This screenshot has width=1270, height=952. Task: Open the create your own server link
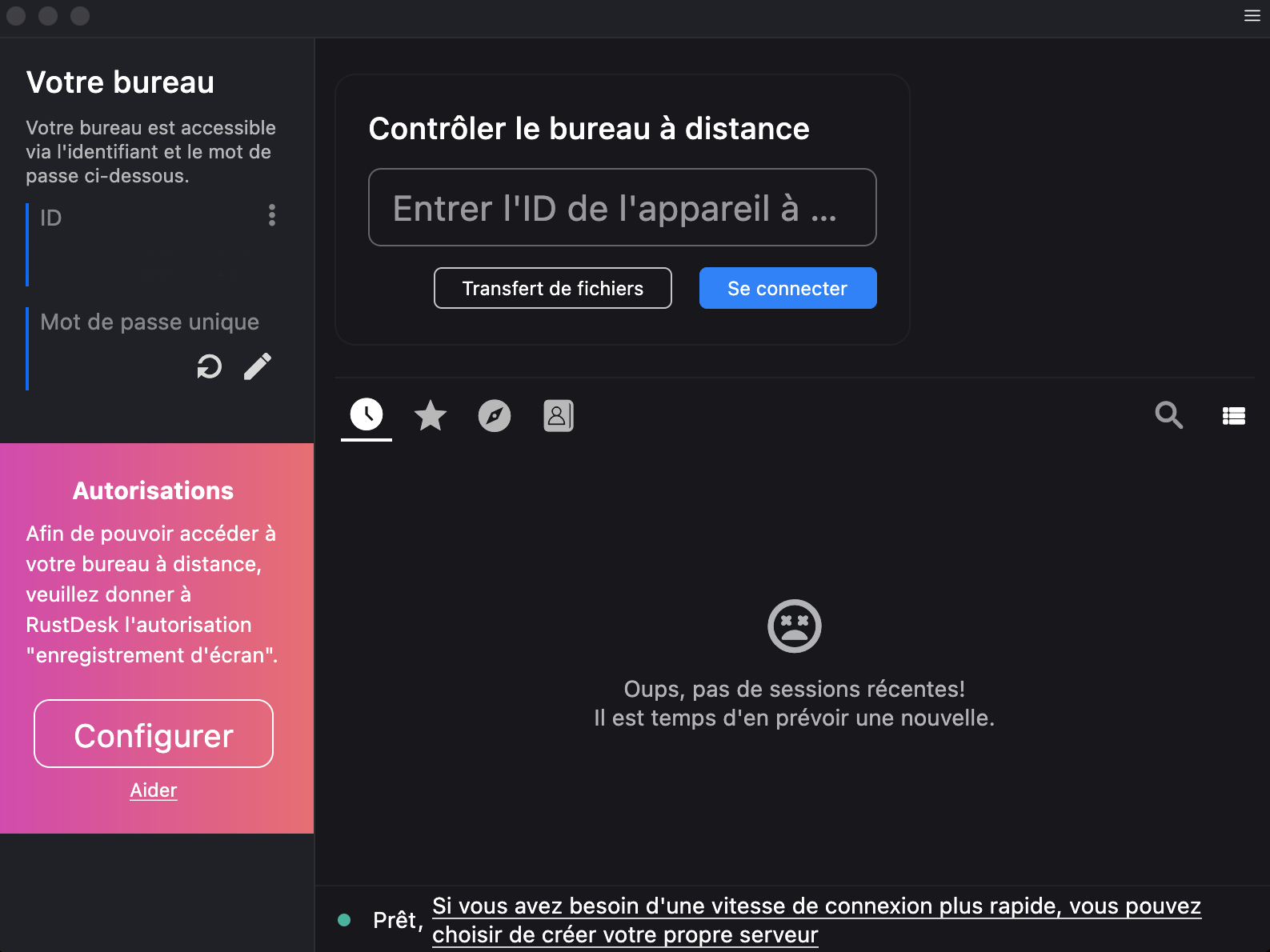816,920
